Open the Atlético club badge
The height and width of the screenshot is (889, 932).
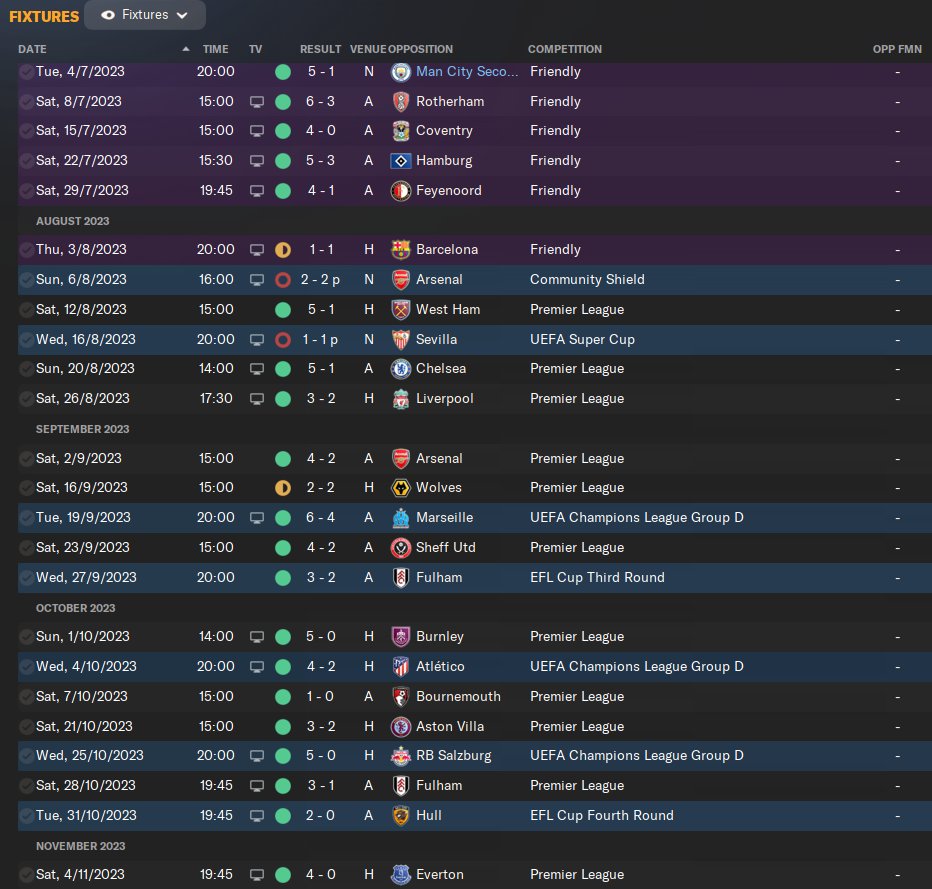coord(401,667)
